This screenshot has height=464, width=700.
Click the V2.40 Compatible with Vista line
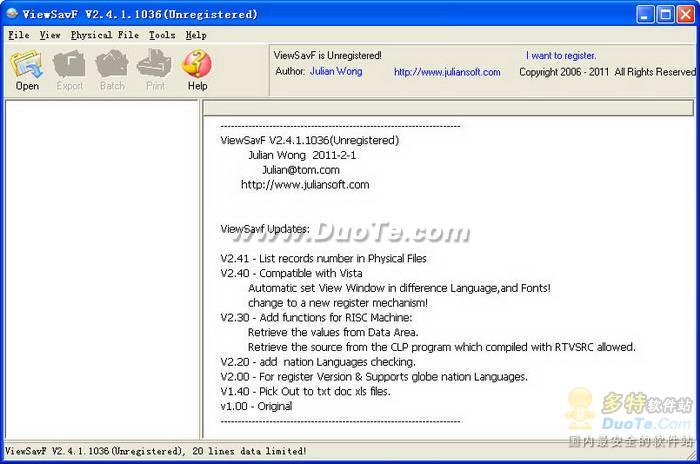[x=291, y=273]
